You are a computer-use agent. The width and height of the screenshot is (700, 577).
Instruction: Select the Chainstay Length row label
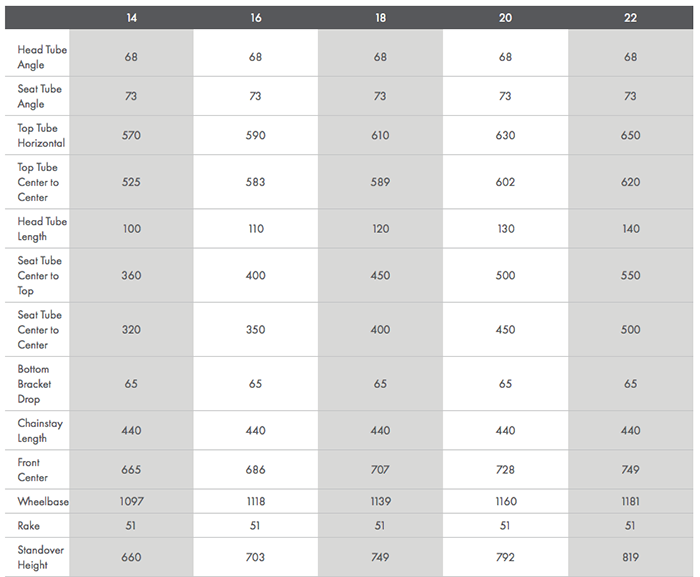point(40,430)
